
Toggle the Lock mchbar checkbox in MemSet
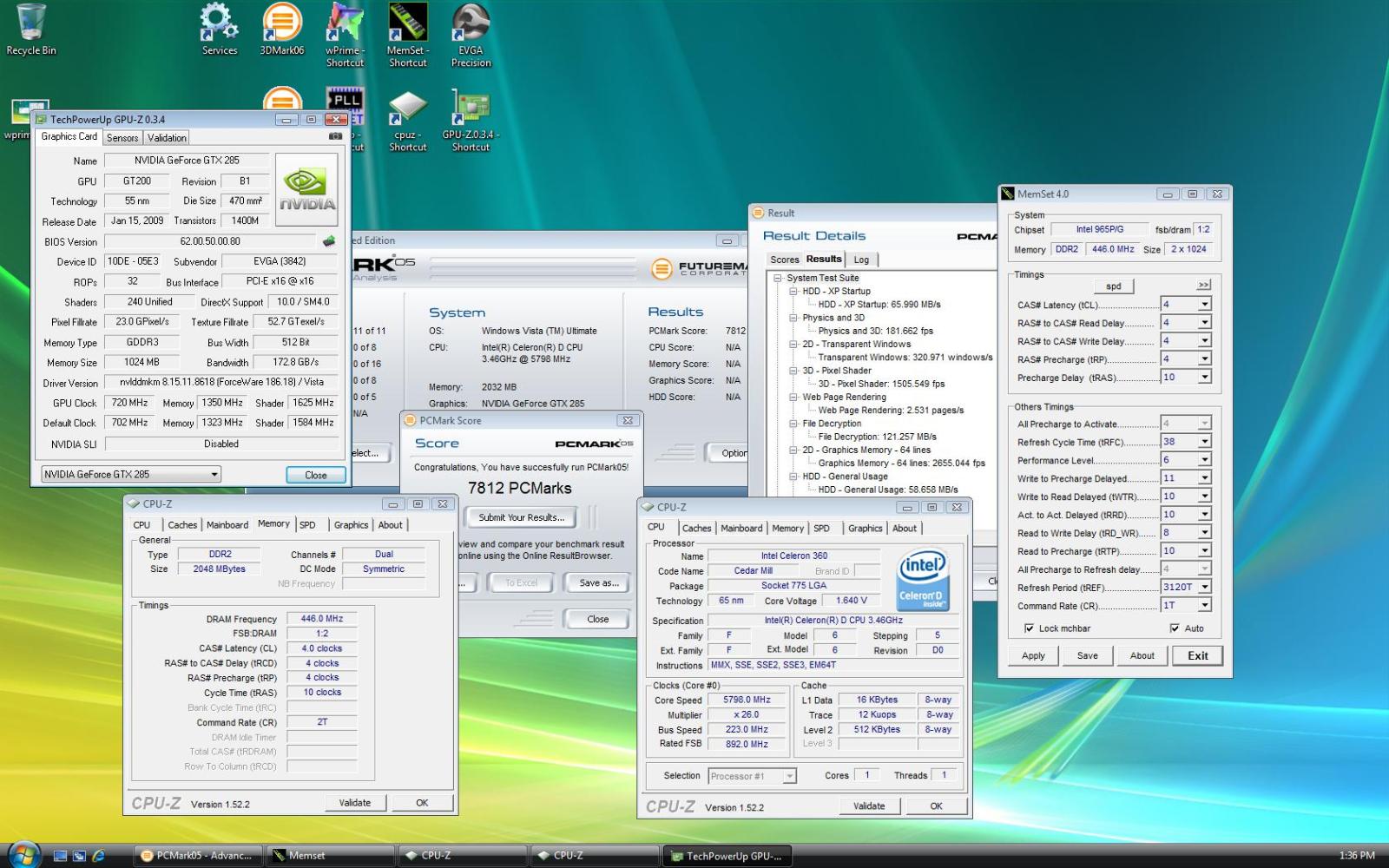click(x=1029, y=628)
